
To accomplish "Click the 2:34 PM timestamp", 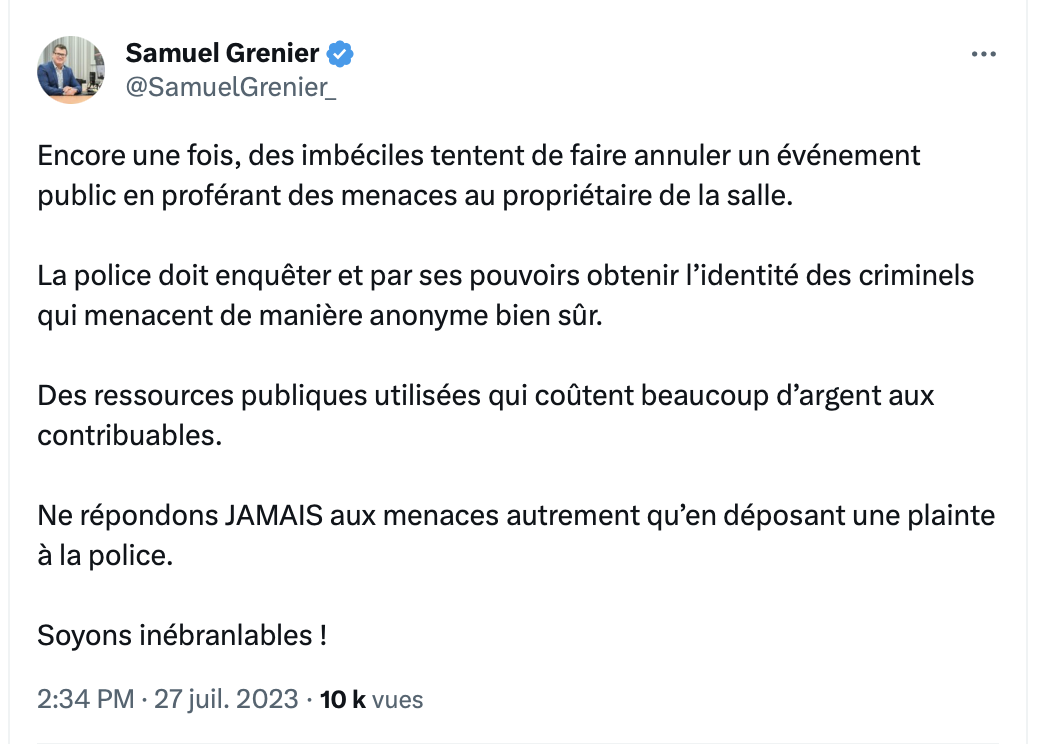I will click(85, 699).
